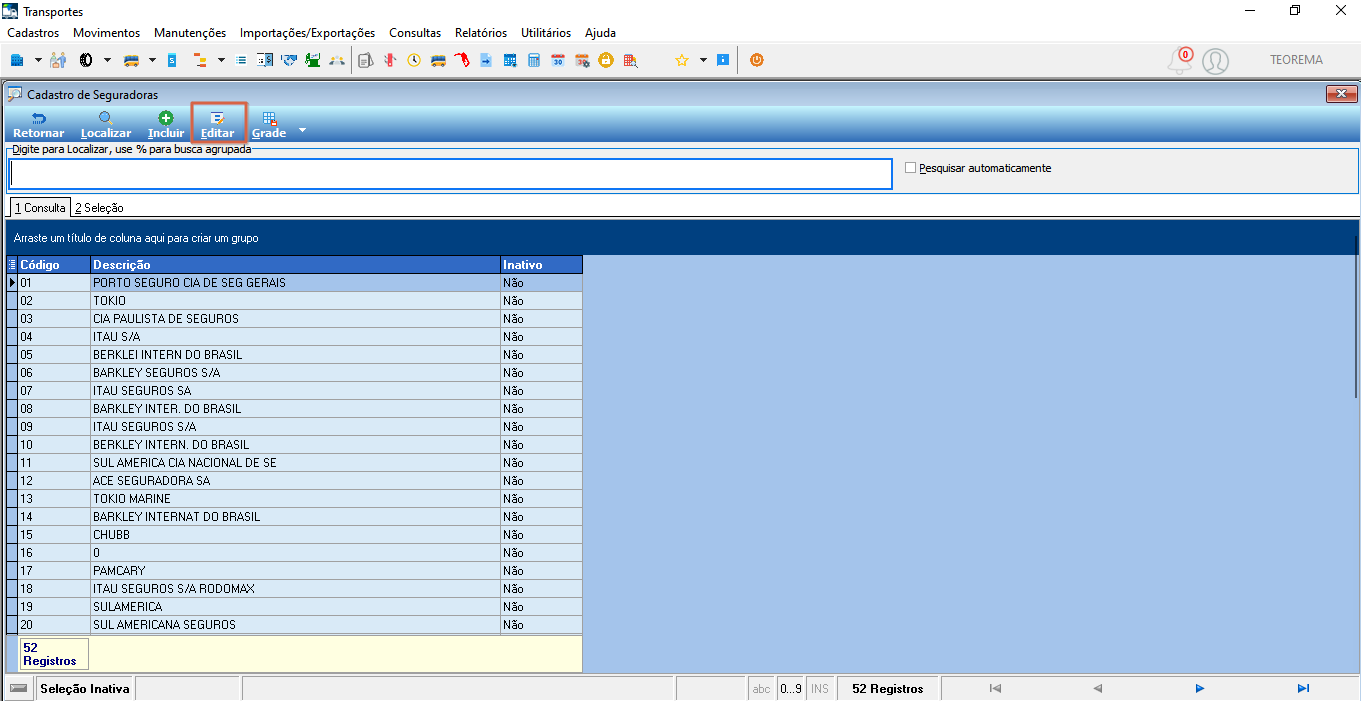Click the calculator icon in toolbar
The height and width of the screenshot is (701, 1361).
pos(534,60)
